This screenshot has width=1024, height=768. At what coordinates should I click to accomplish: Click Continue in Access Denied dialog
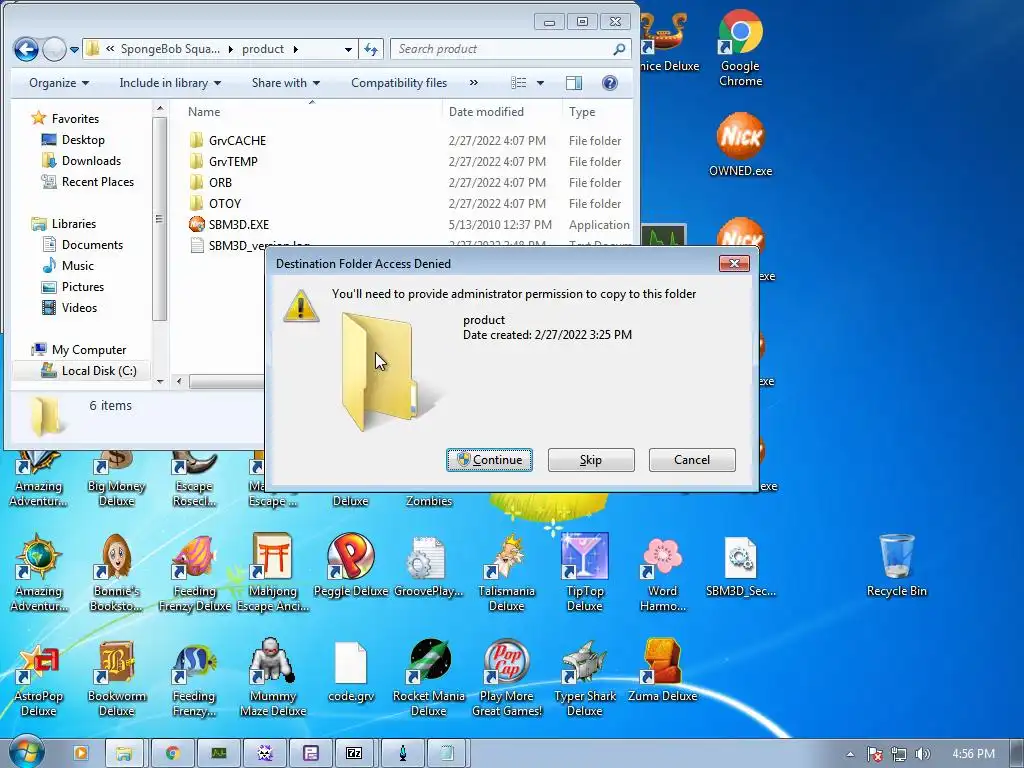point(489,460)
